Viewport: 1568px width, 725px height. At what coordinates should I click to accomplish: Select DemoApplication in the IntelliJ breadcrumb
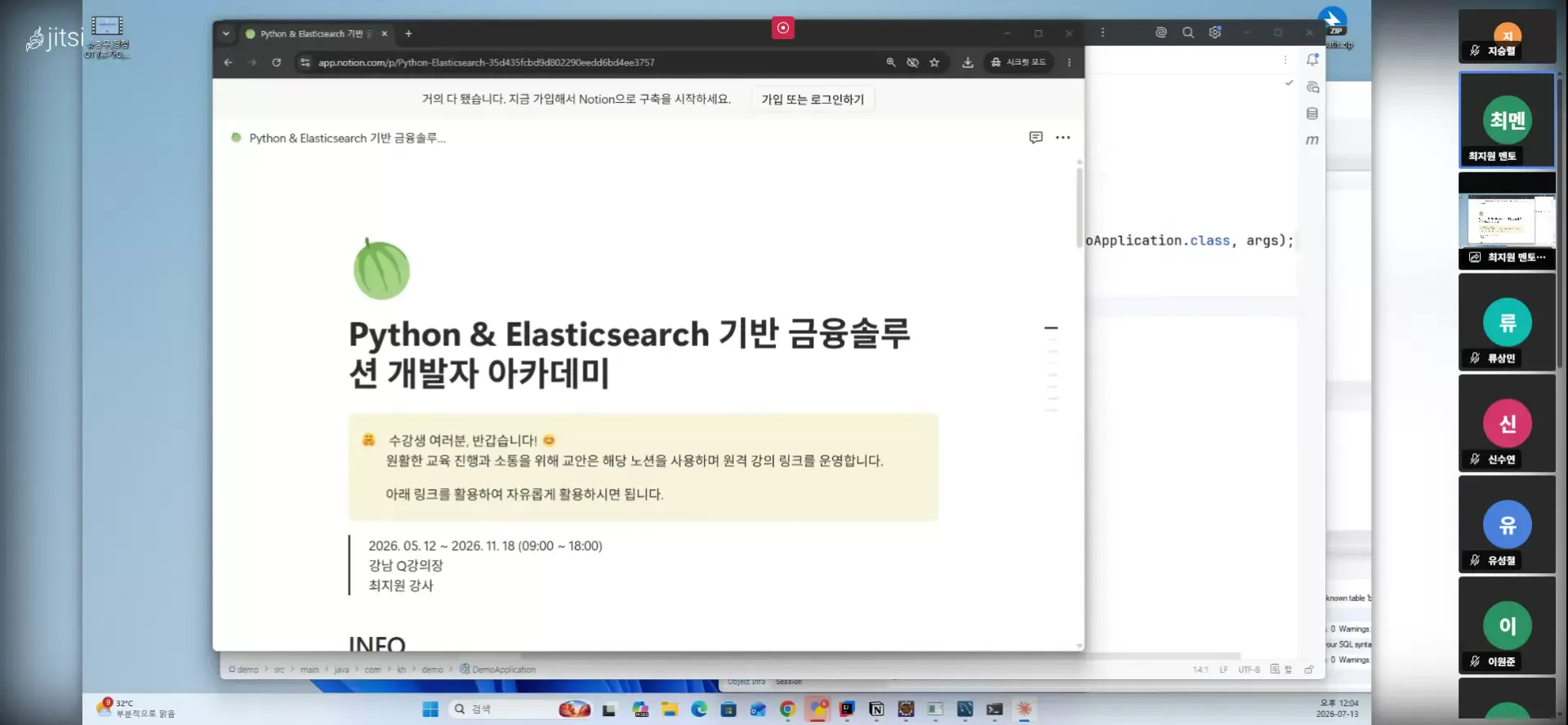[x=497, y=669]
